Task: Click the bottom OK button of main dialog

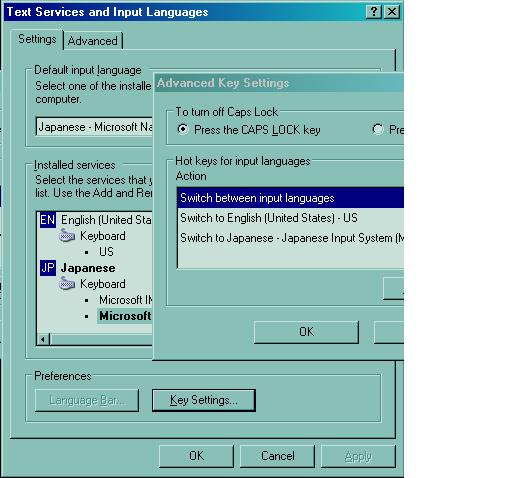Action: click(196, 456)
